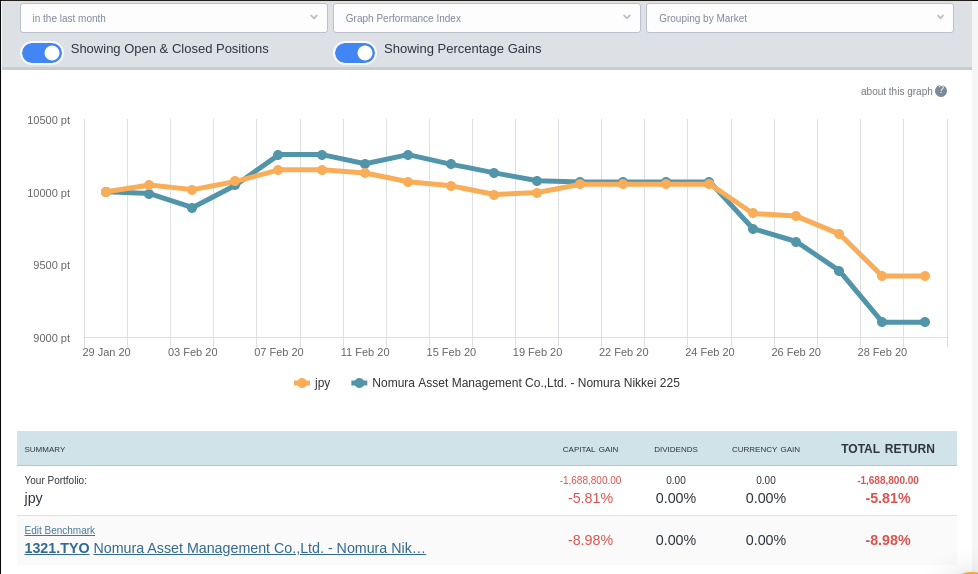Click the 'about this graph' link
Viewport: 978px width, 574px height.
tap(896, 91)
